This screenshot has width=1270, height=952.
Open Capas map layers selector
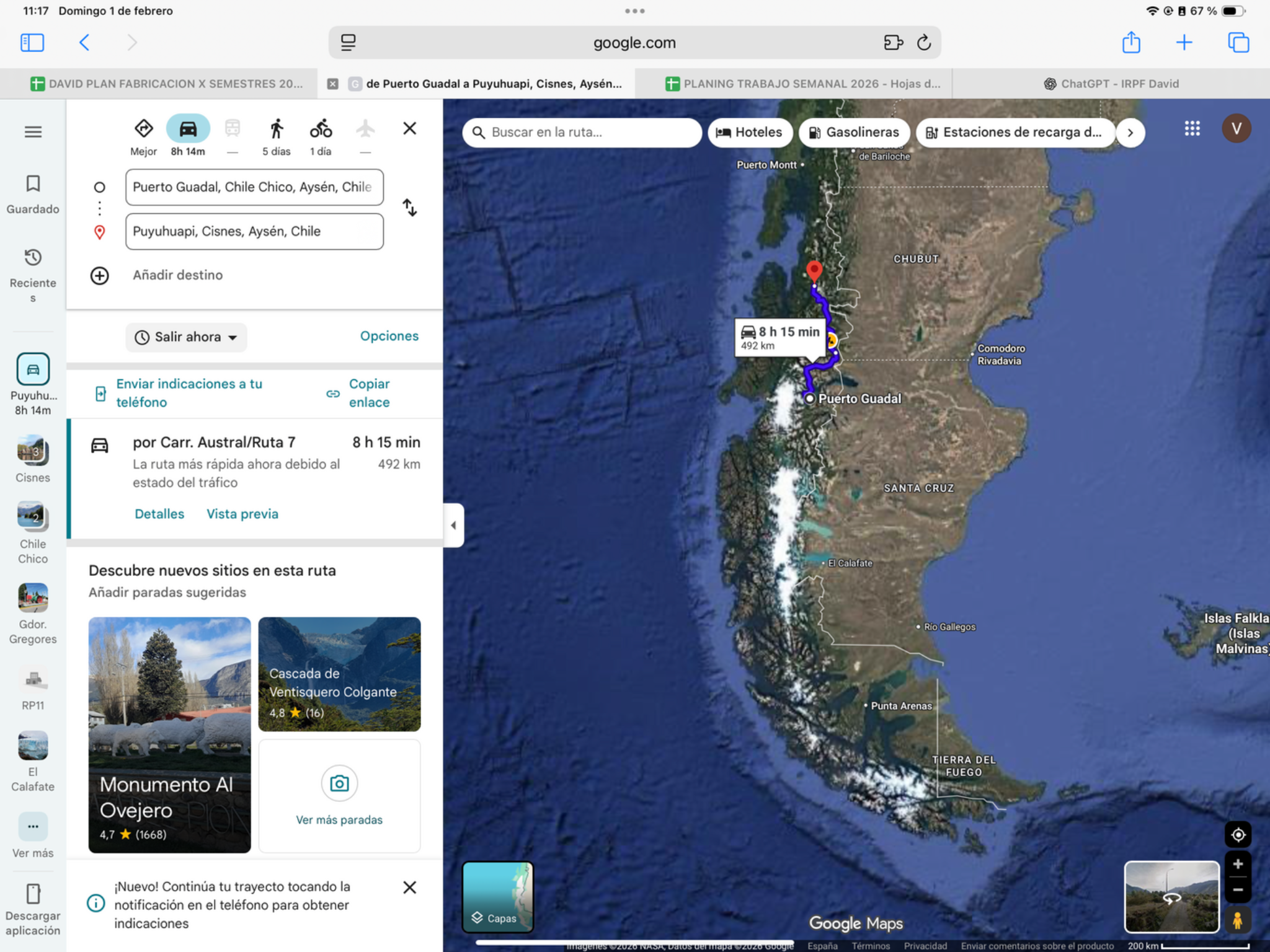click(497, 897)
